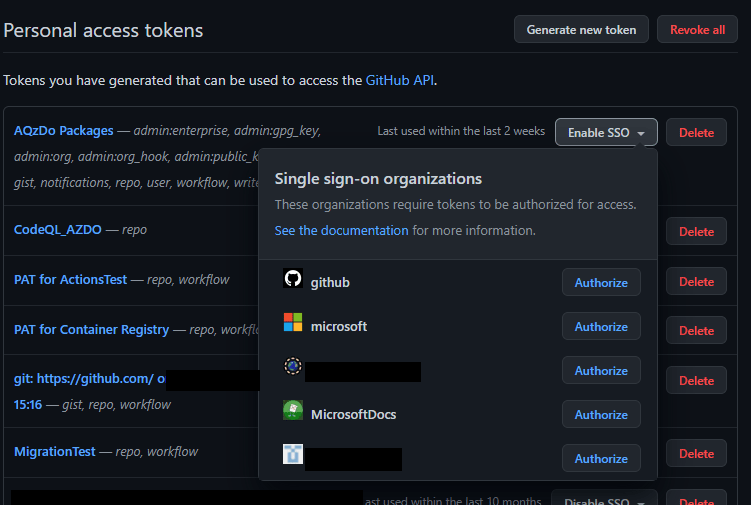This screenshot has height=505, width=751.
Task: Click the MicrosoftDocs organization avatar icon
Action: [x=293, y=410]
